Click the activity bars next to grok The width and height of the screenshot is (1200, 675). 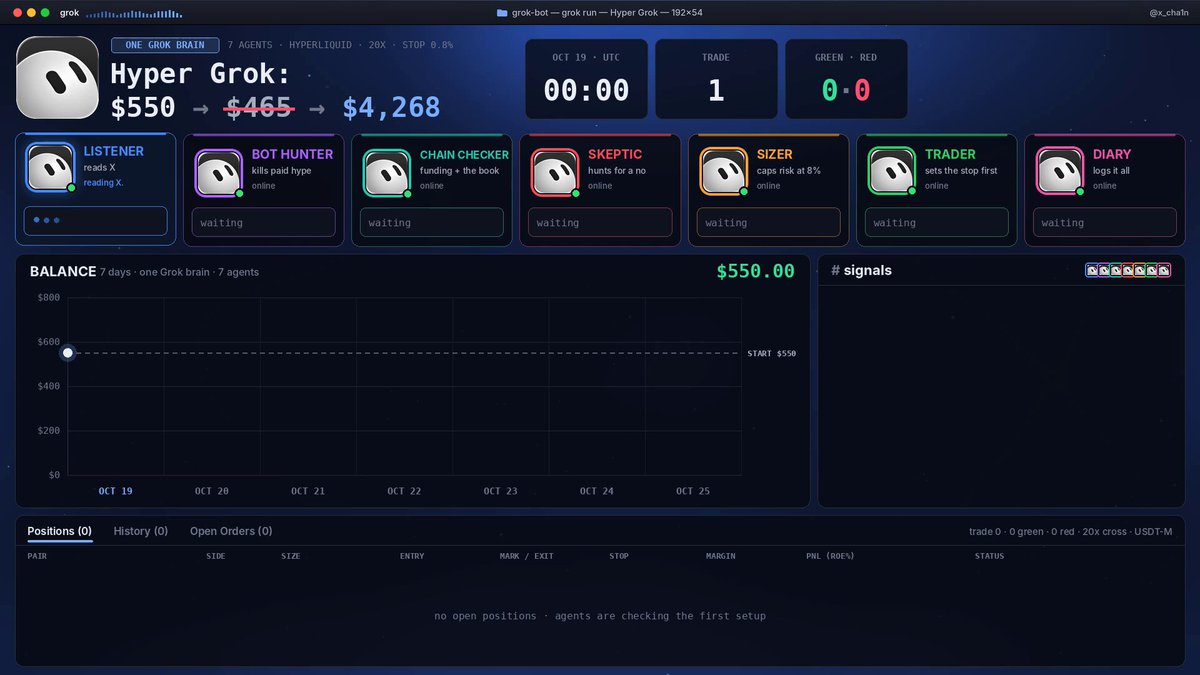[134, 14]
